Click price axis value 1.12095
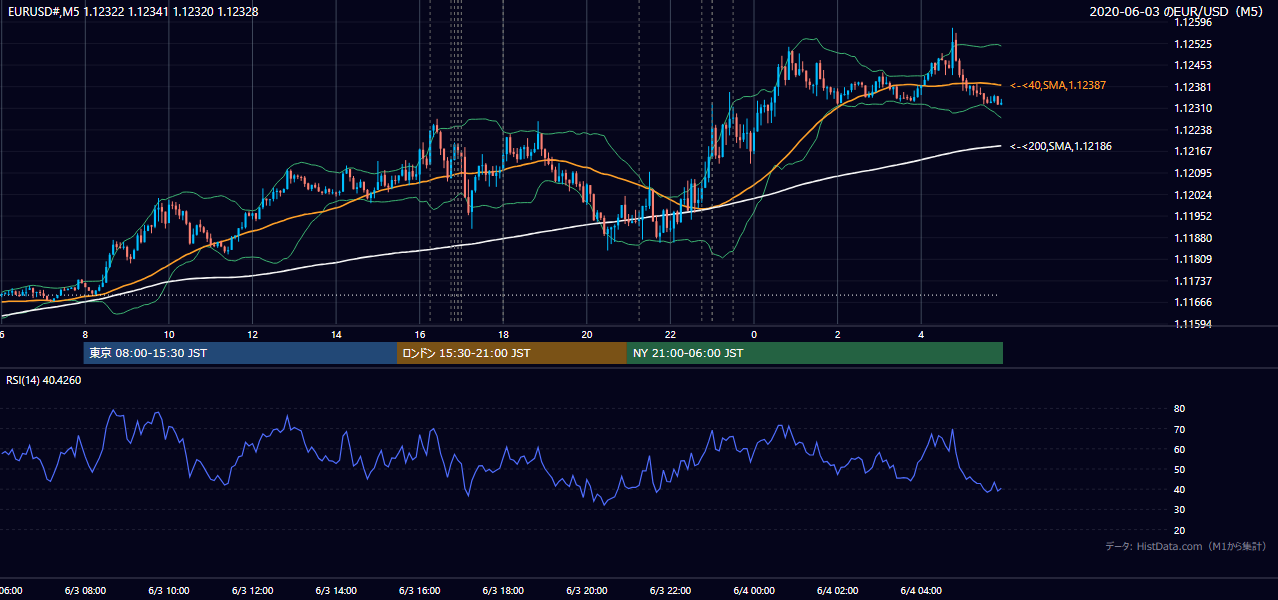 [x=1194, y=173]
